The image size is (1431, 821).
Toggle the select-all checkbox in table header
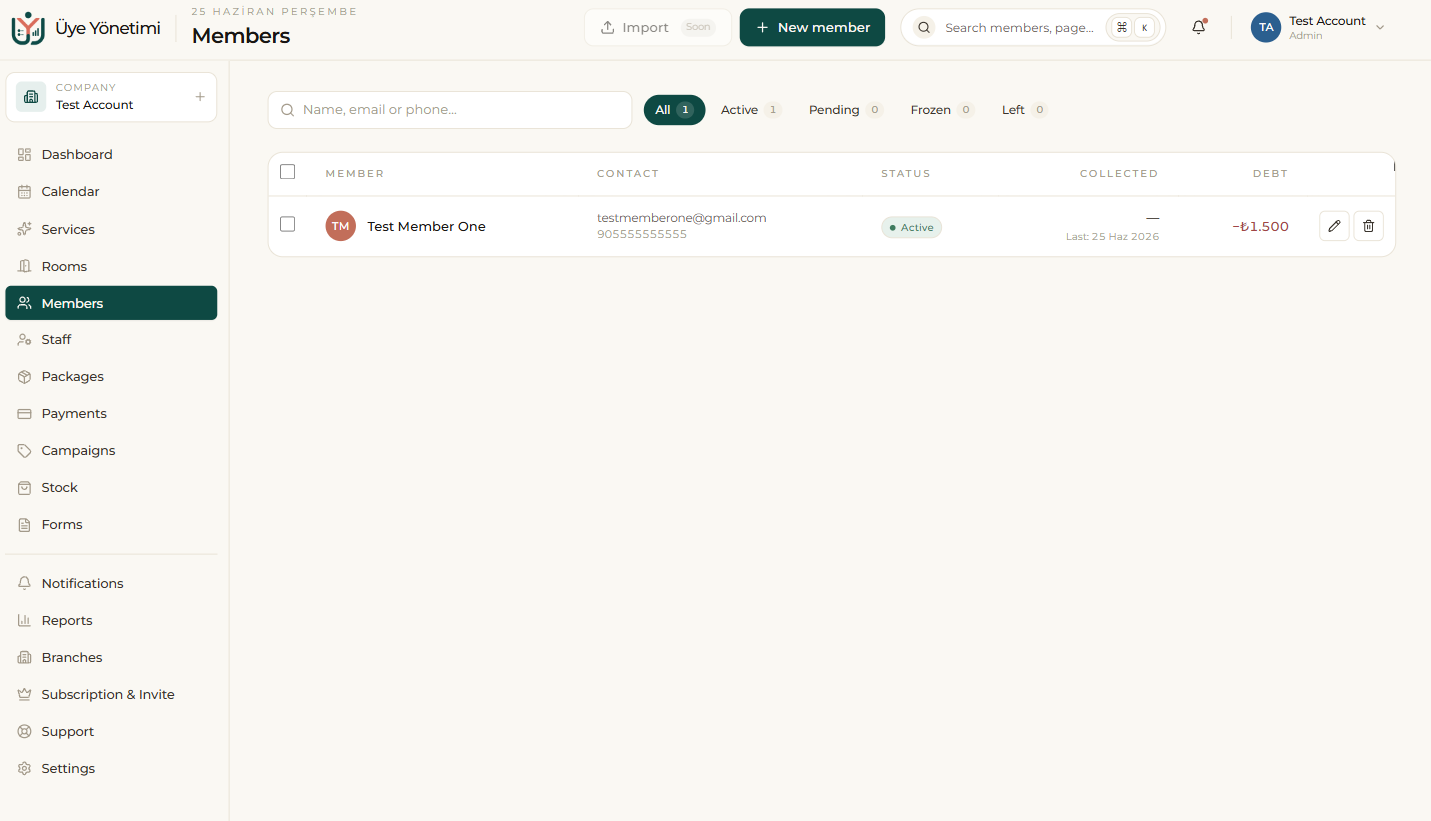(288, 172)
